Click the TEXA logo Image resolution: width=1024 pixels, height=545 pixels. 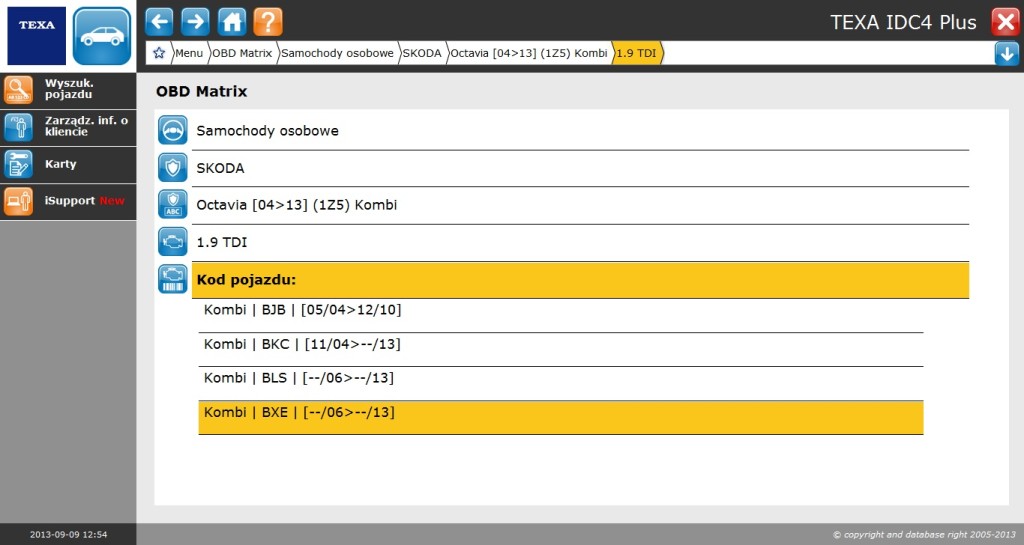pyautogui.click(x=37, y=36)
